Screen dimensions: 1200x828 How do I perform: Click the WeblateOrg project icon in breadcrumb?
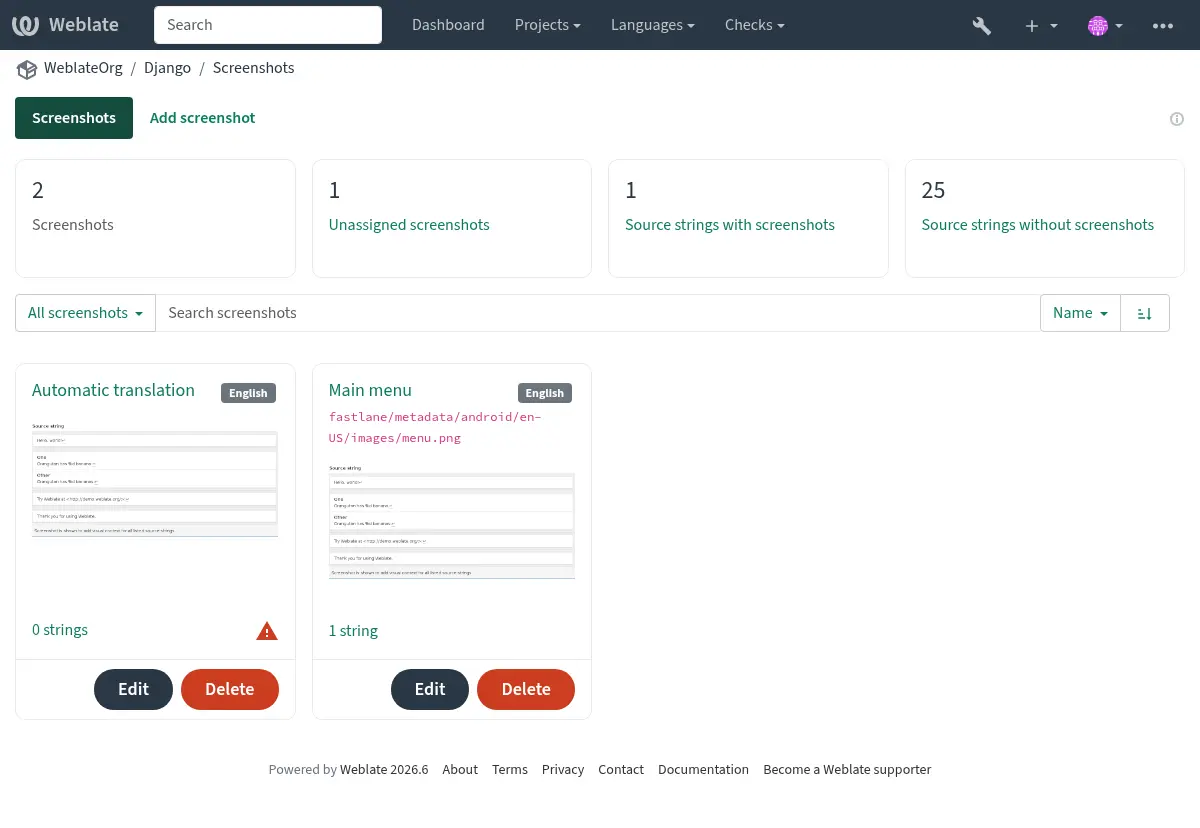tap(26, 69)
